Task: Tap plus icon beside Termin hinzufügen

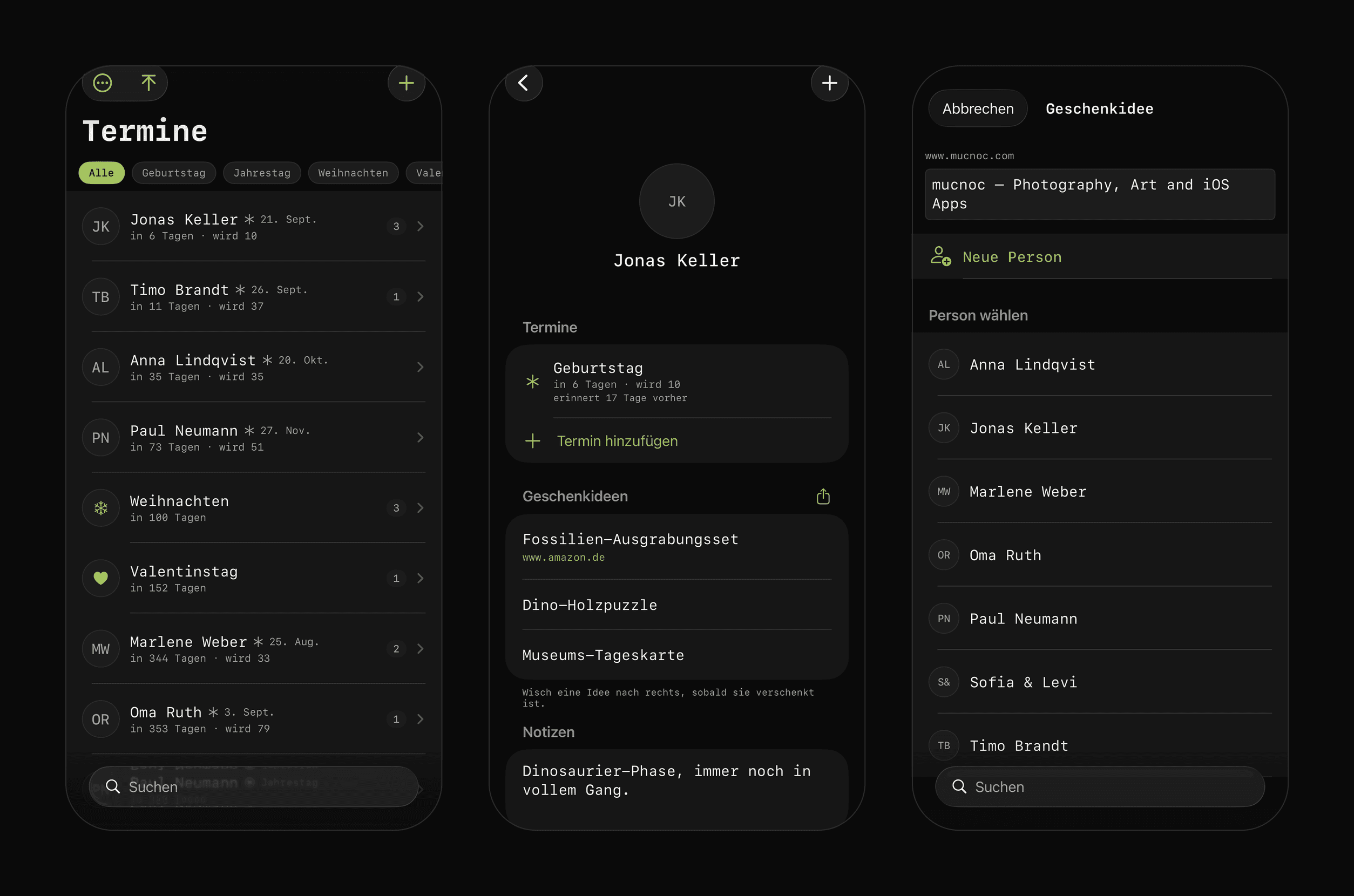Action: pos(533,440)
